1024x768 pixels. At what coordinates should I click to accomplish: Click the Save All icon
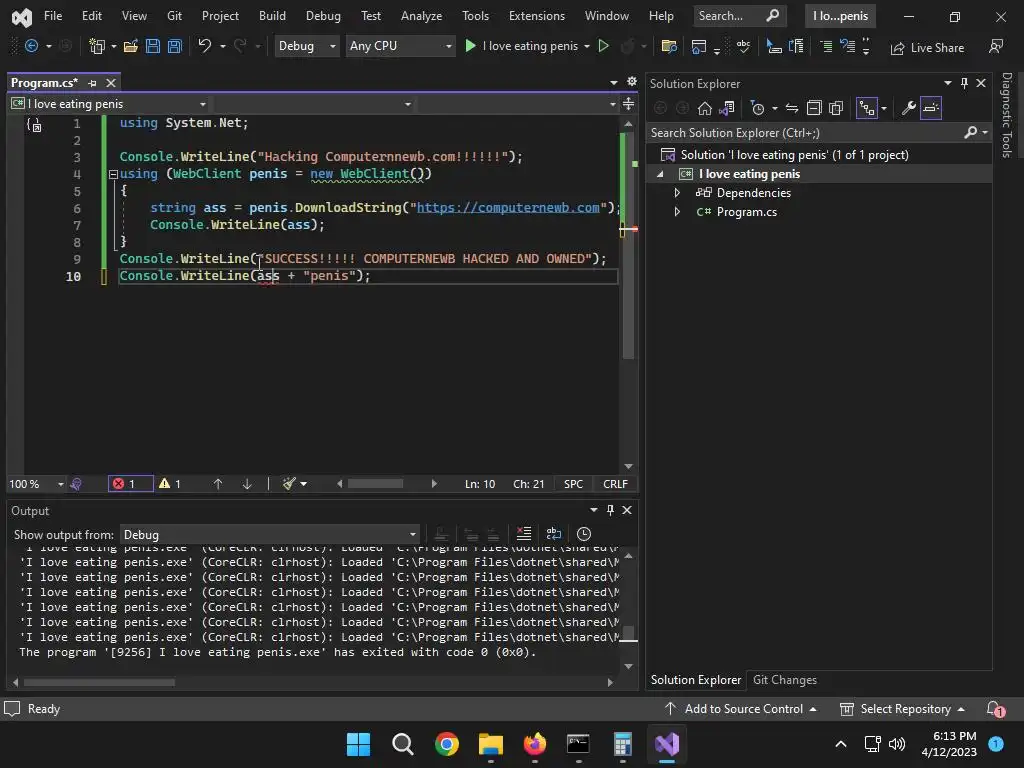point(175,46)
